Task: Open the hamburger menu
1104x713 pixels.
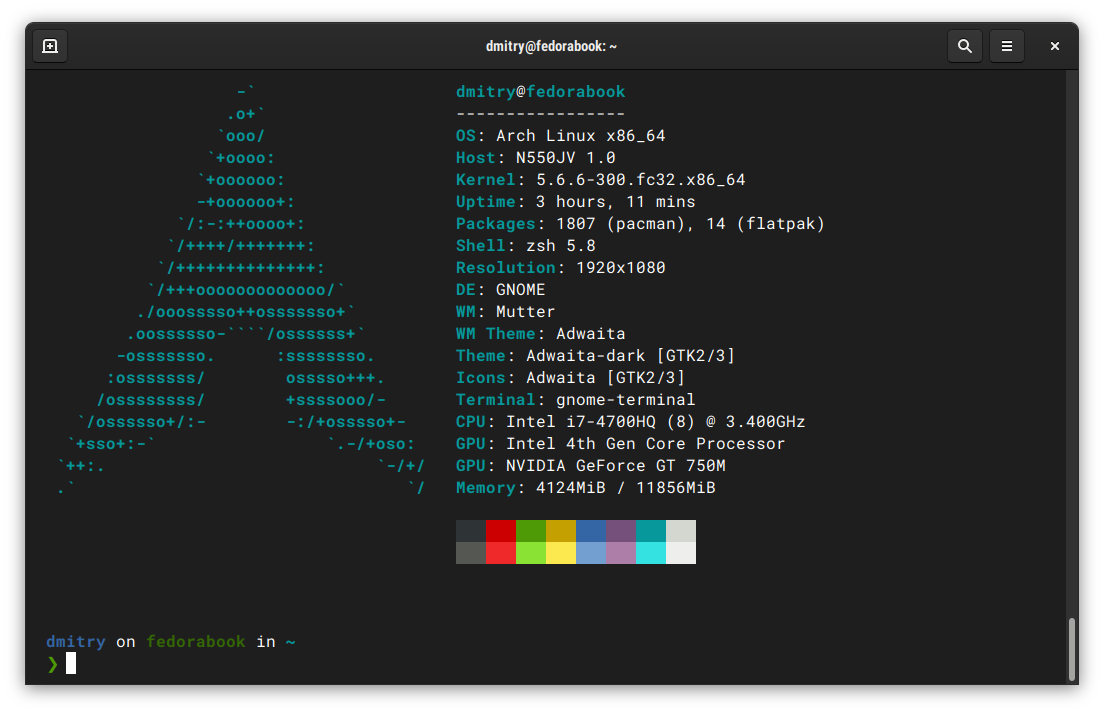Action: tap(1007, 46)
